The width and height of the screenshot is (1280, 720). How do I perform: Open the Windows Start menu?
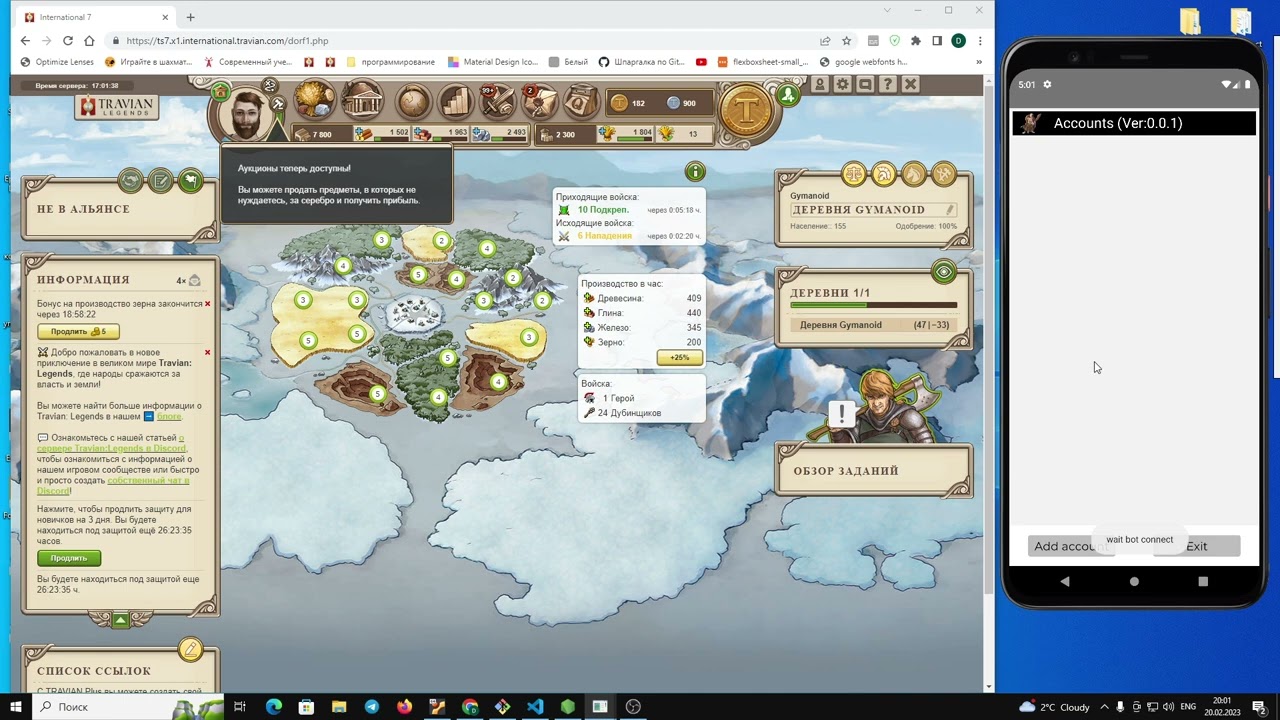click(x=16, y=707)
